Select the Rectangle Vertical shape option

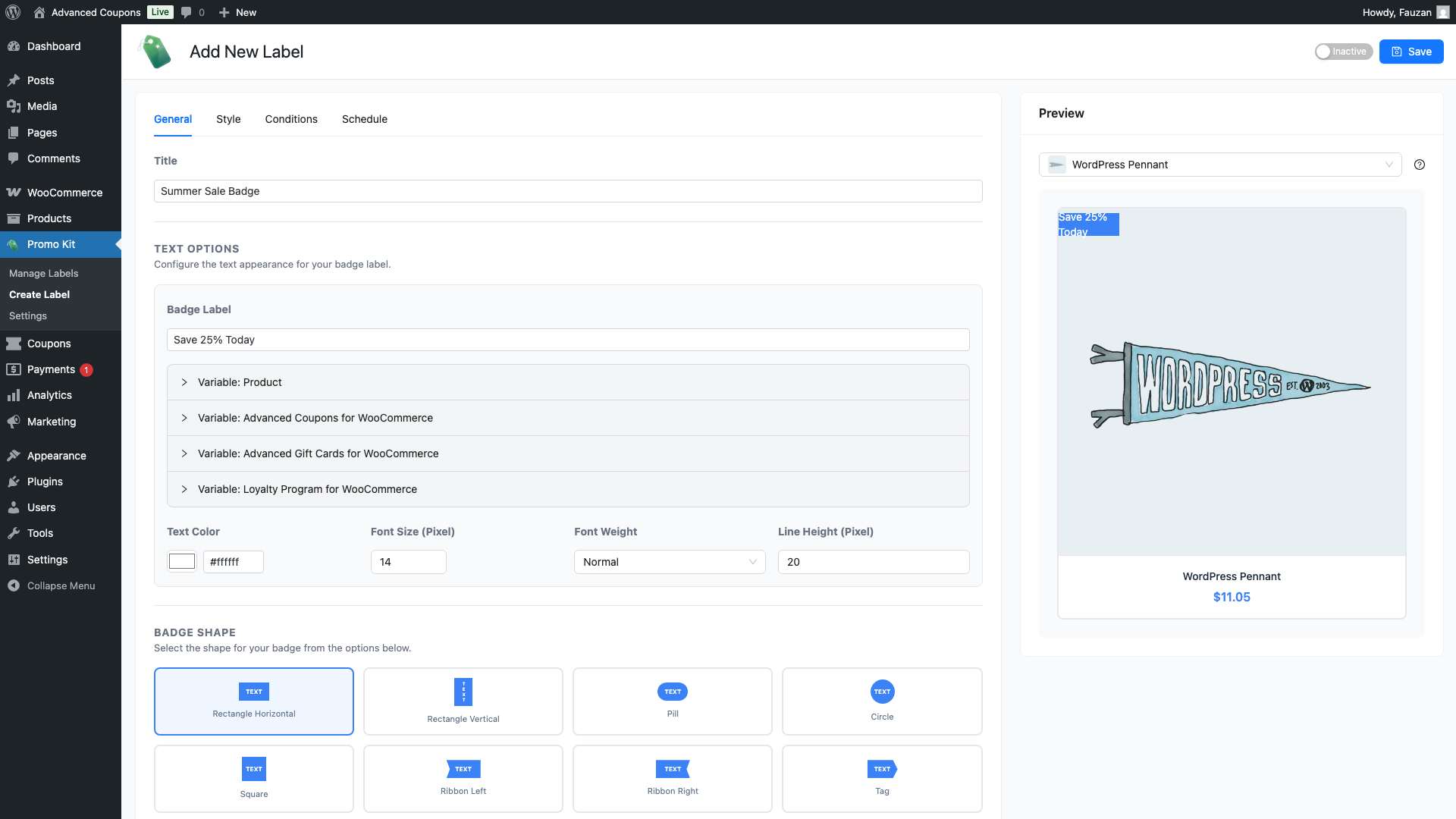pyautogui.click(x=463, y=701)
